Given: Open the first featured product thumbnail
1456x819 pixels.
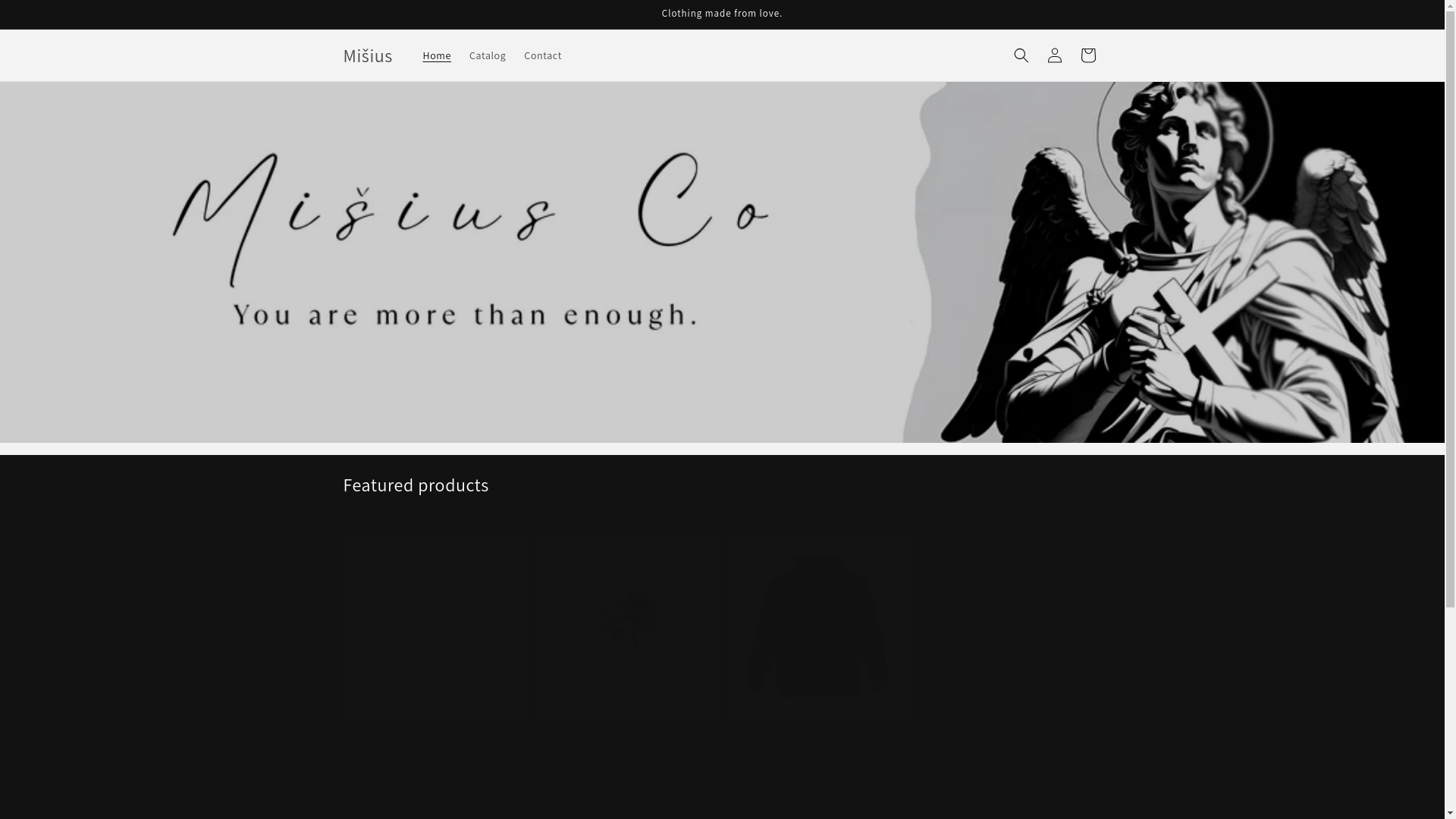Looking at the screenshot, I should pos(436,627).
